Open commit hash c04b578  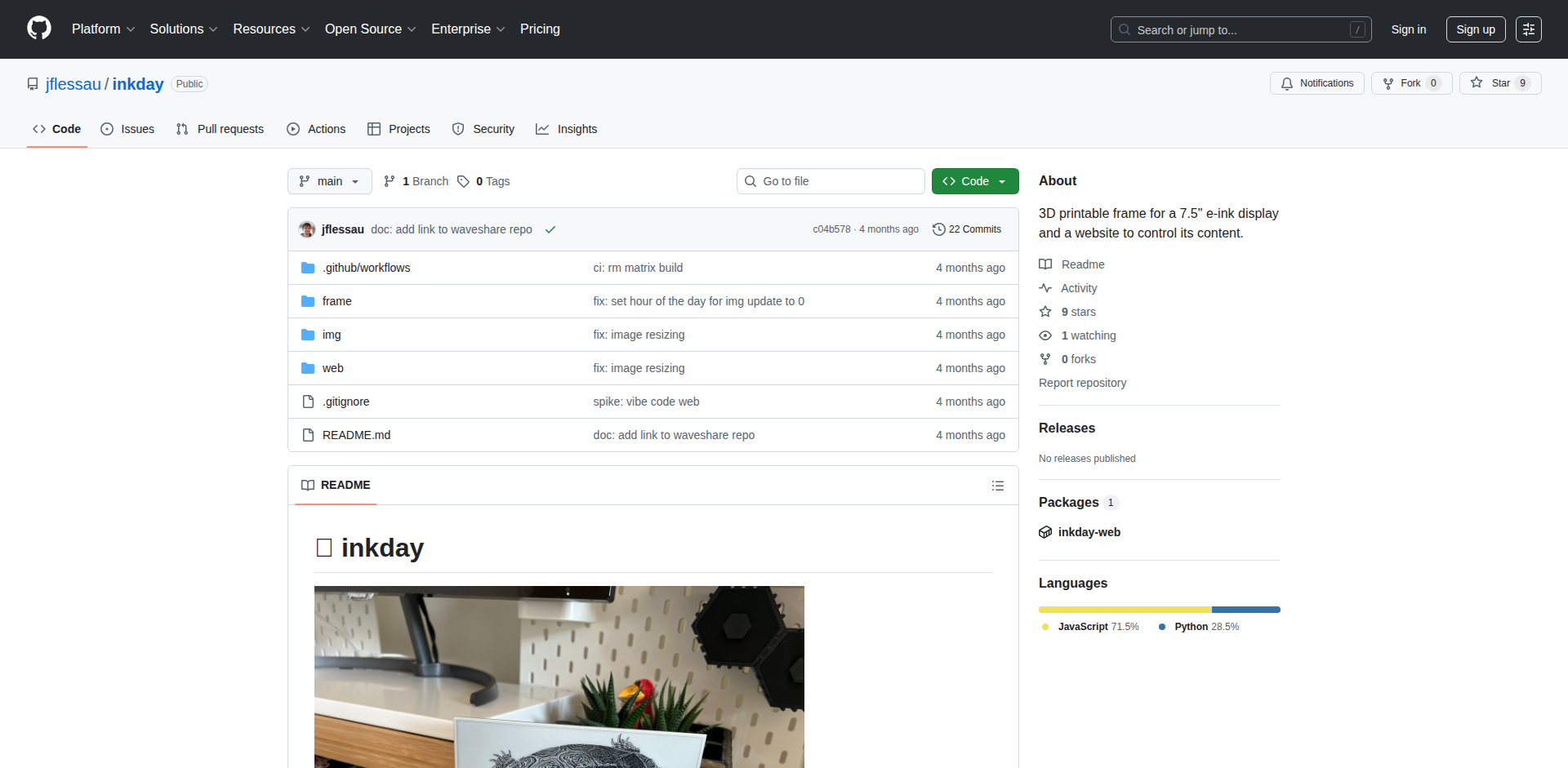tap(831, 229)
